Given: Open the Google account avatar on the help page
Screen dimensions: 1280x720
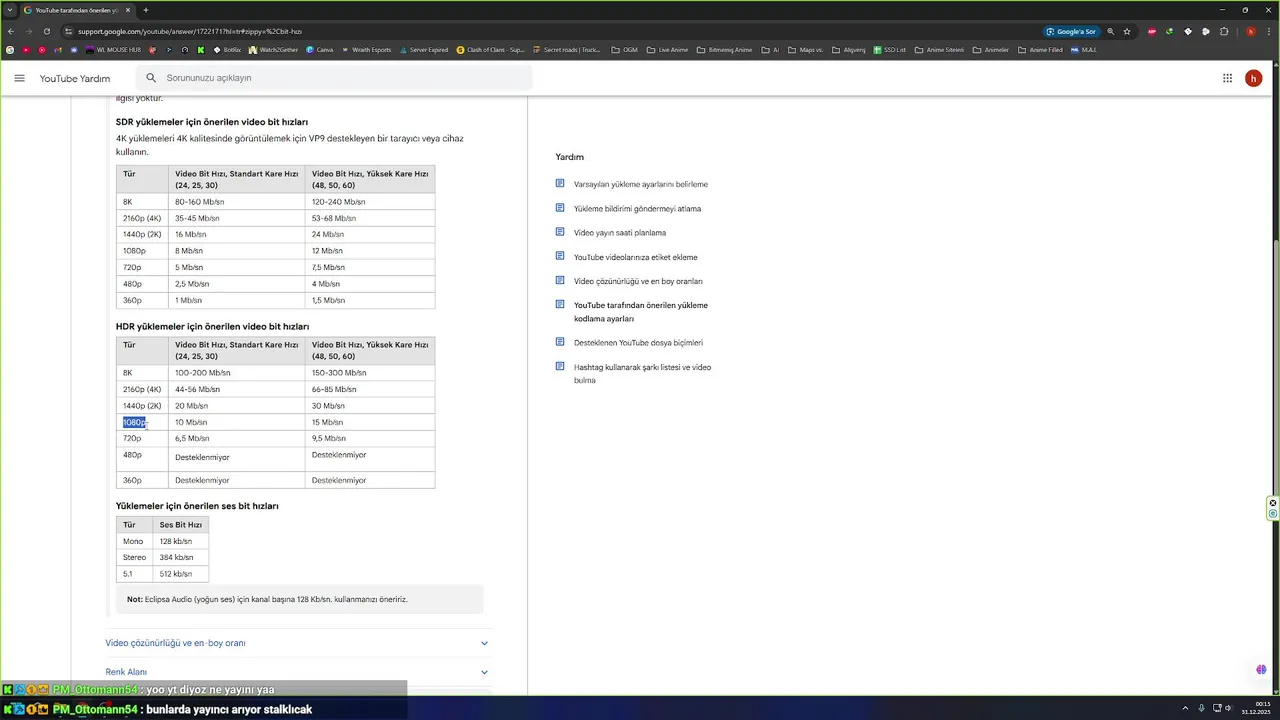Looking at the screenshot, I should click(1253, 78).
